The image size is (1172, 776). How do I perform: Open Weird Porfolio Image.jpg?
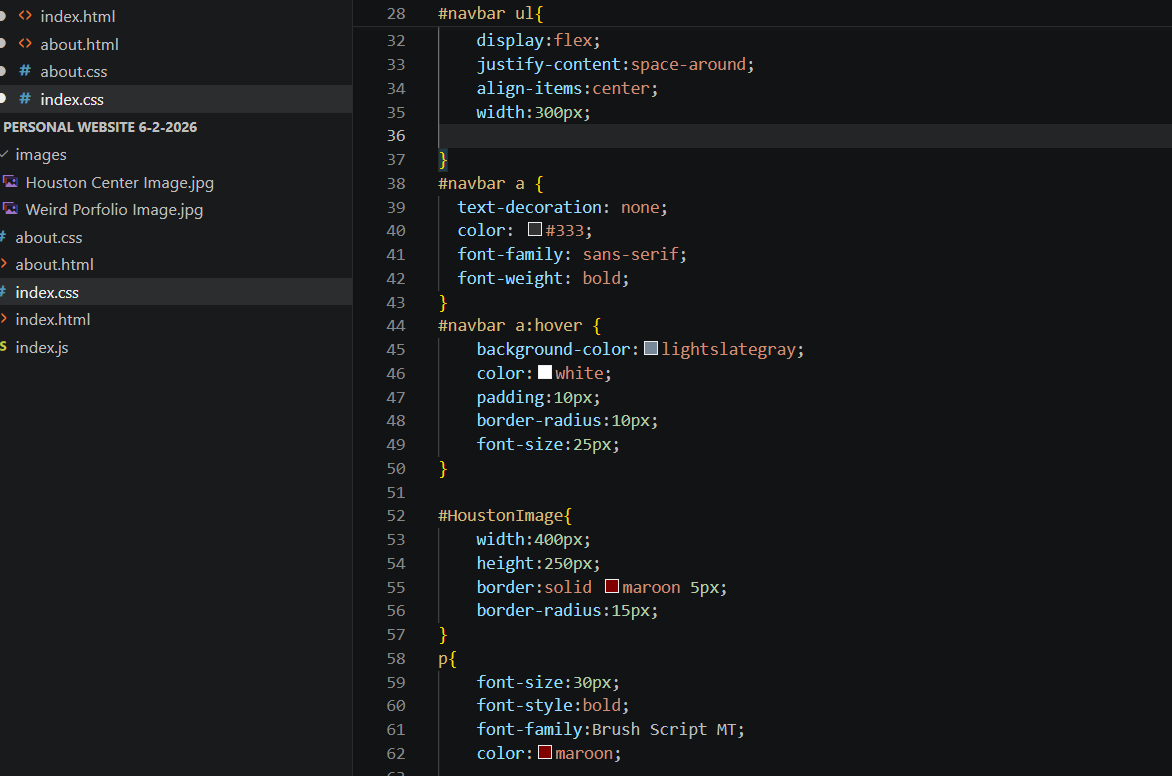(x=114, y=210)
